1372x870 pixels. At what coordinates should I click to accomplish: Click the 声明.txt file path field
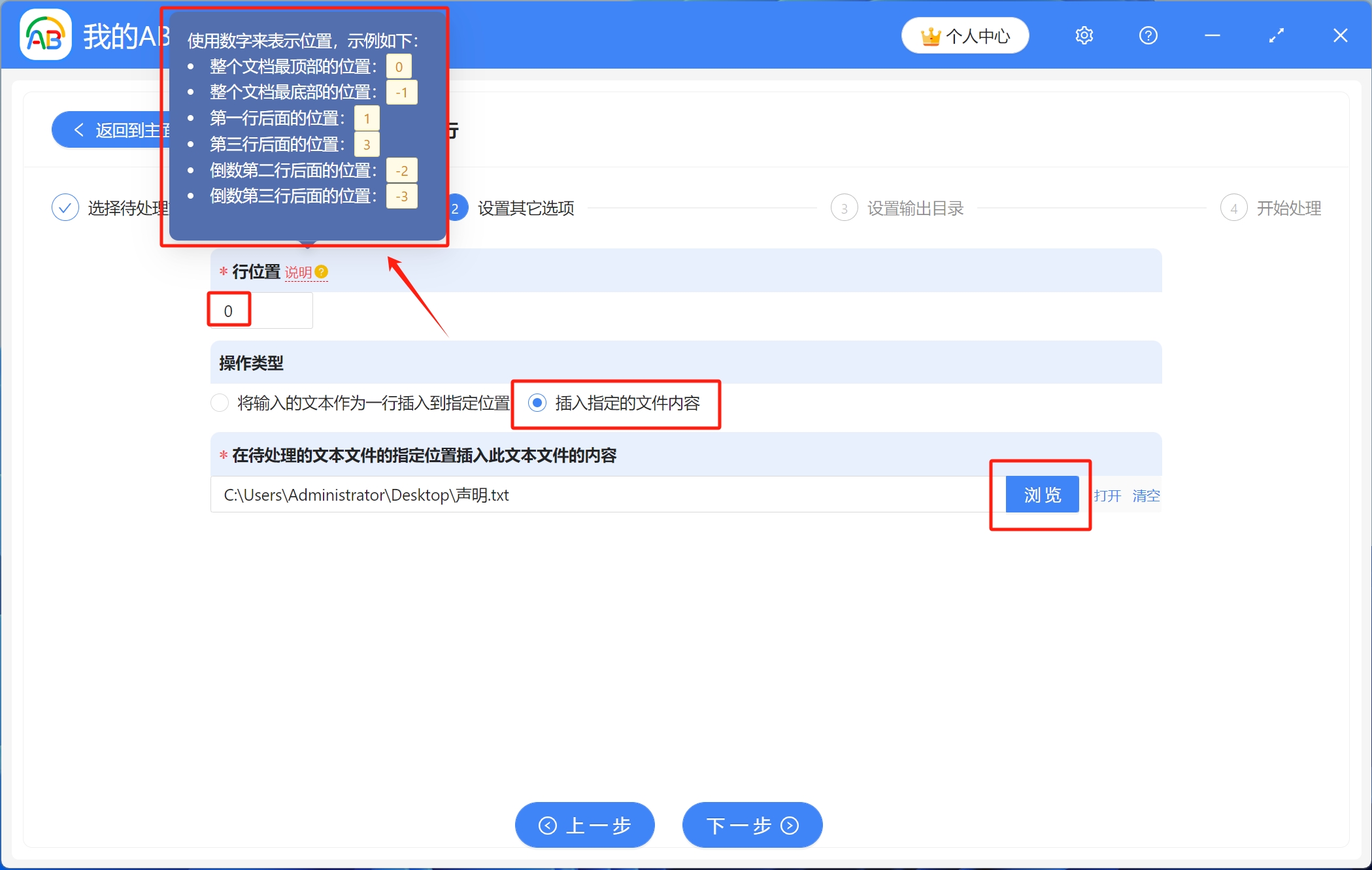(x=588, y=495)
